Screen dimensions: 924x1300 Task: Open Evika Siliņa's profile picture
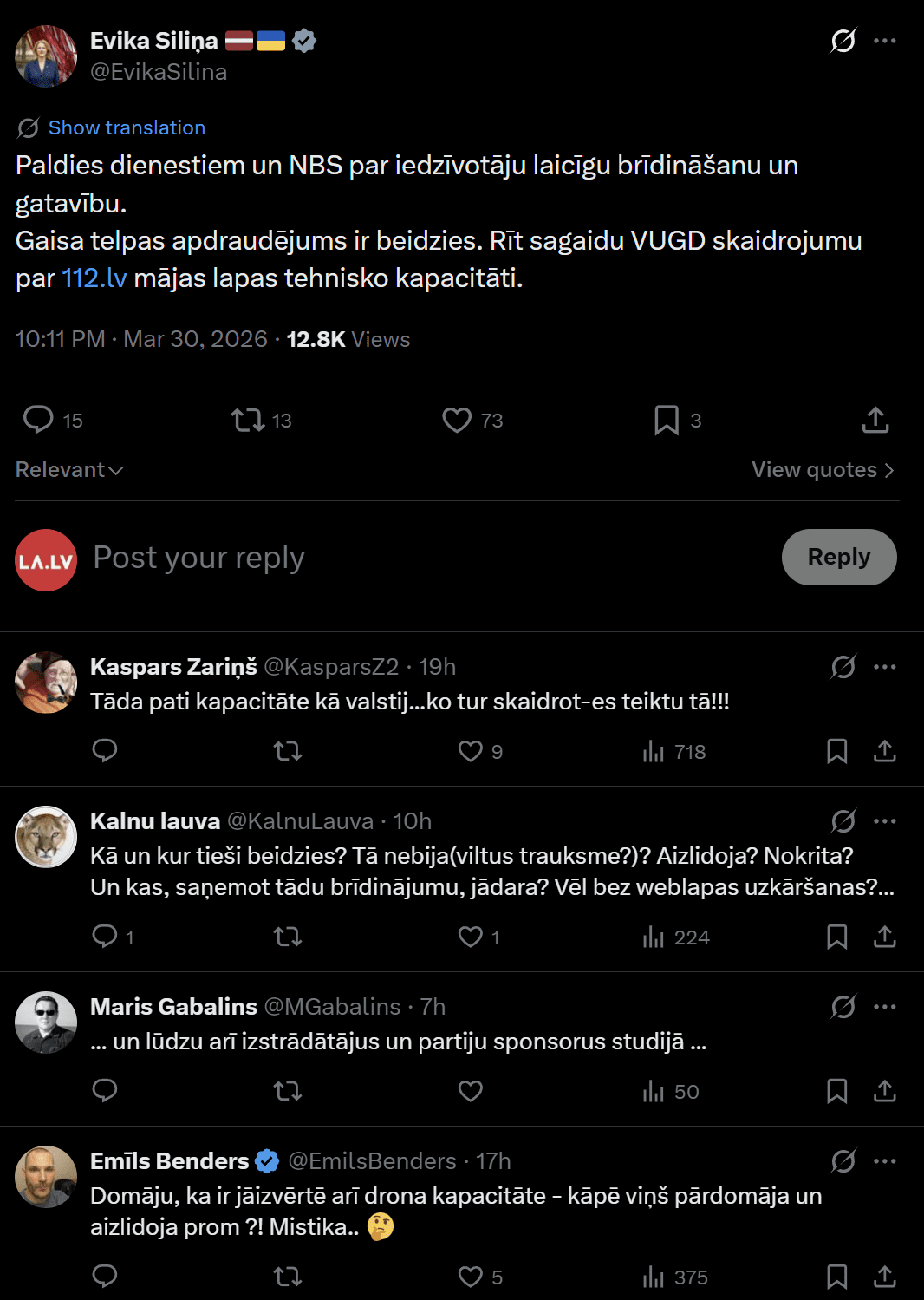[x=46, y=56]
